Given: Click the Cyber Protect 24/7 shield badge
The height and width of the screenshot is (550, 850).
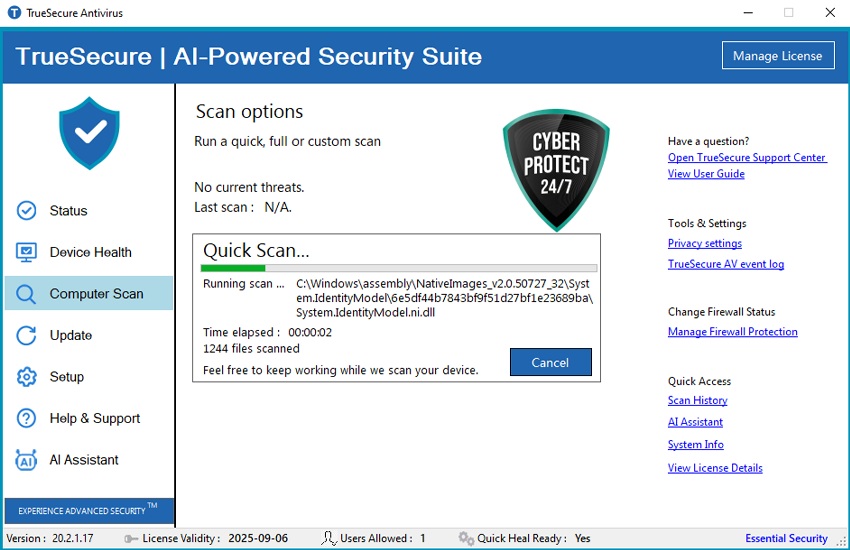Looking at the screenshot, I should pyautogui.click(x=556, y=167).
